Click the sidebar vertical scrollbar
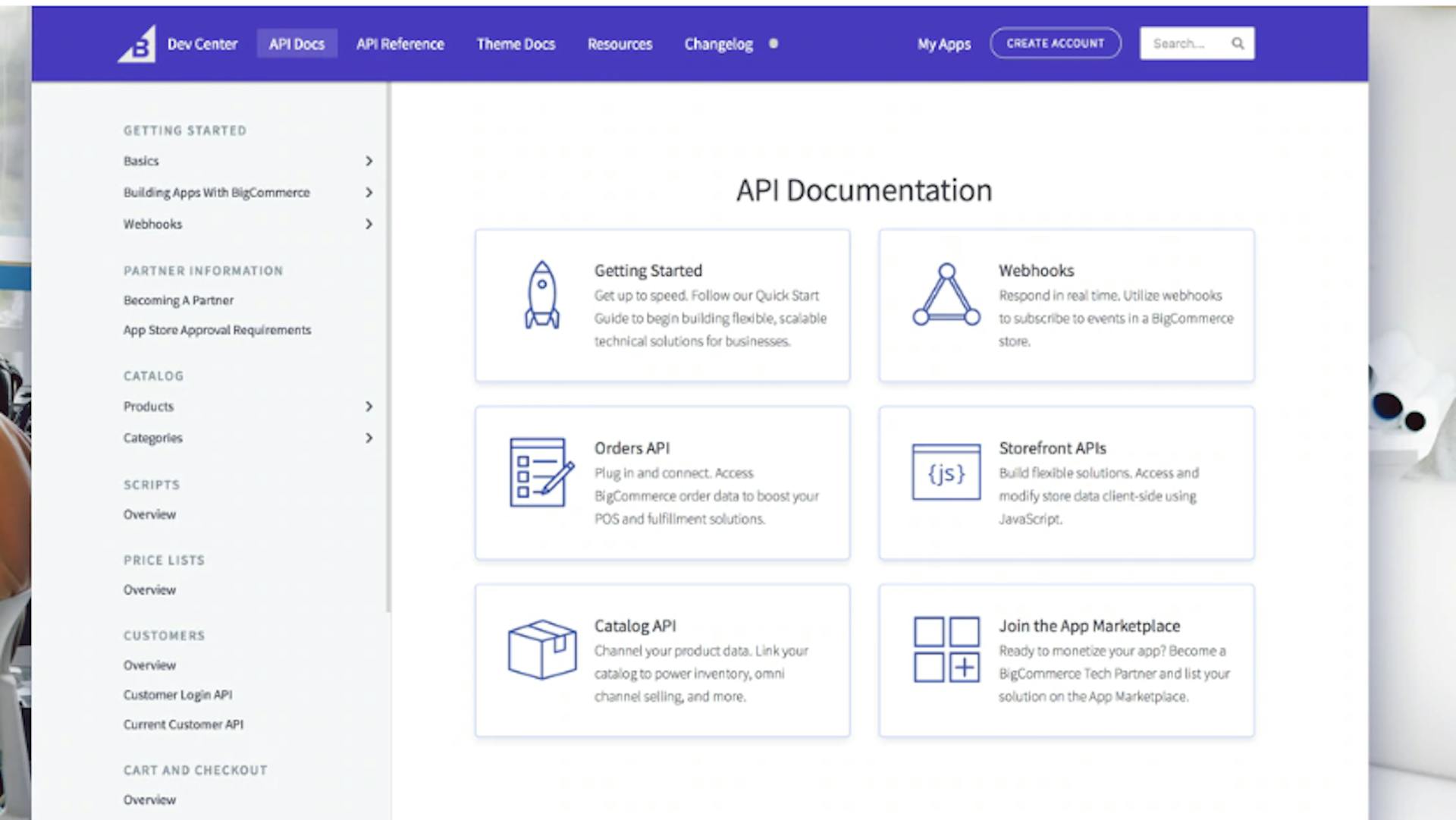The image size is (1456, 820). (388, 347)
